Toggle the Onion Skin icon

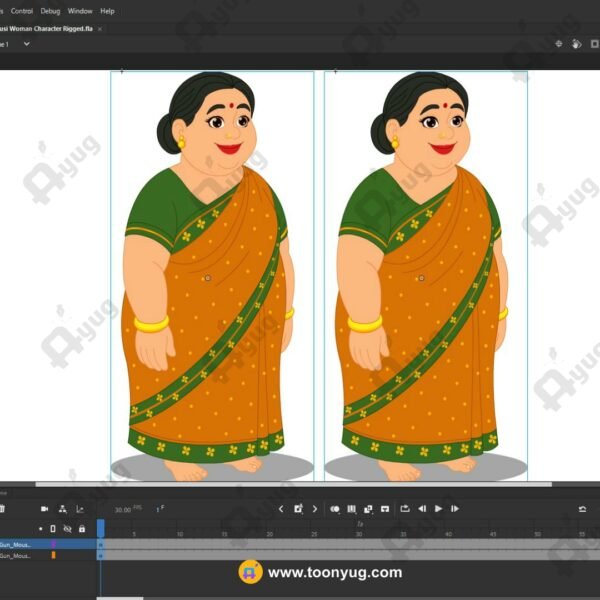[x=335, y=509]
